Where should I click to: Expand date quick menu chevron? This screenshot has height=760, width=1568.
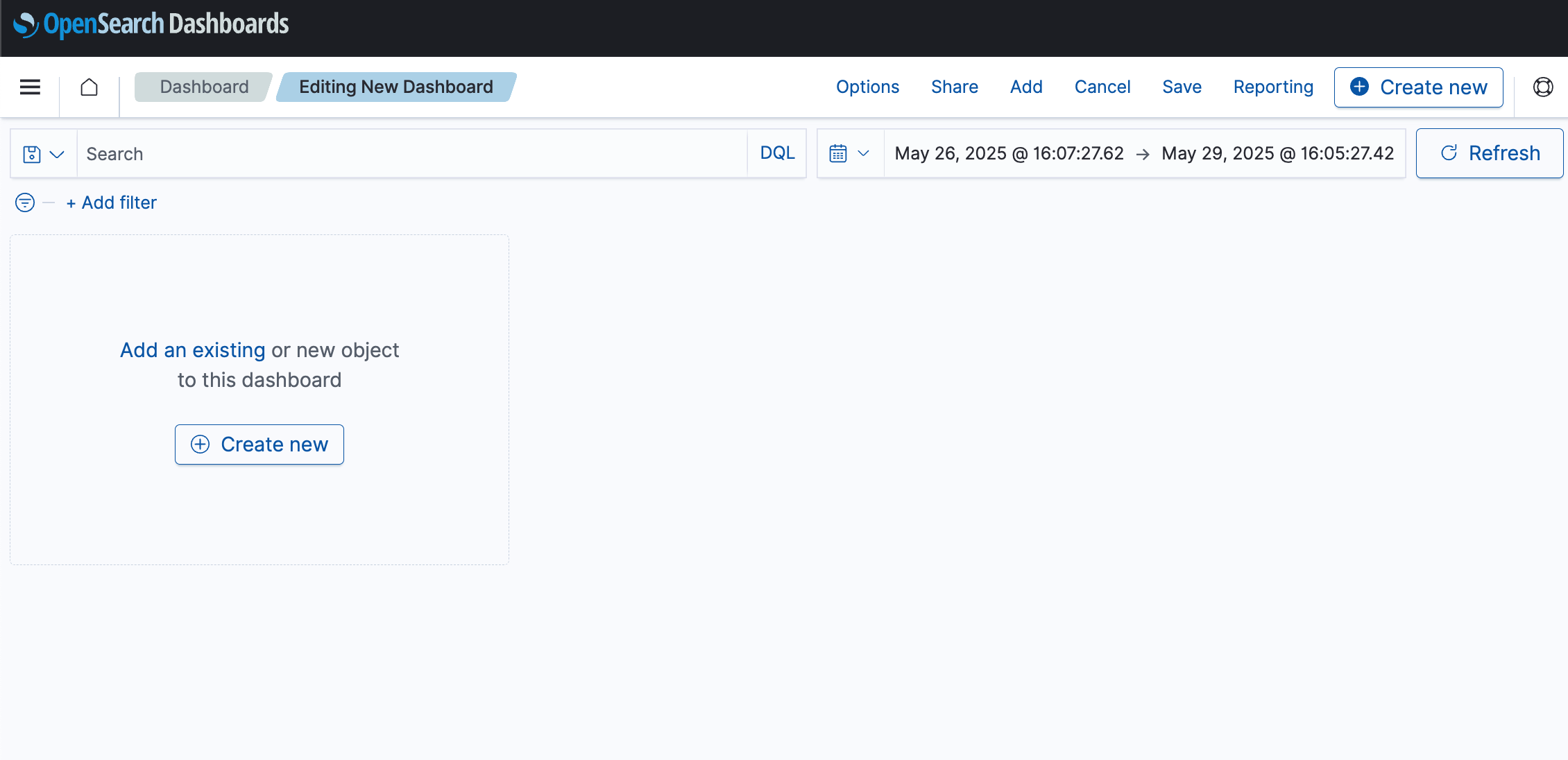click(864, 153)
